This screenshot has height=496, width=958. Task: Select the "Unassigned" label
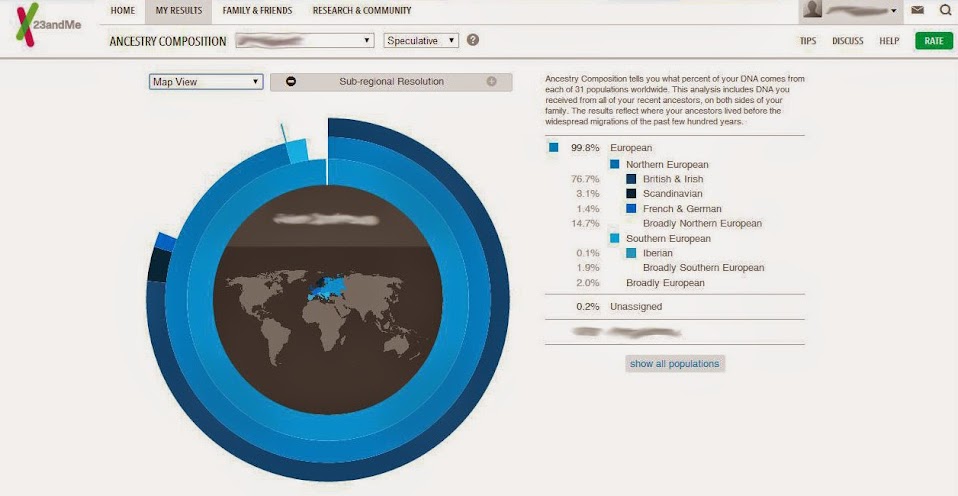tap(635, 307)
